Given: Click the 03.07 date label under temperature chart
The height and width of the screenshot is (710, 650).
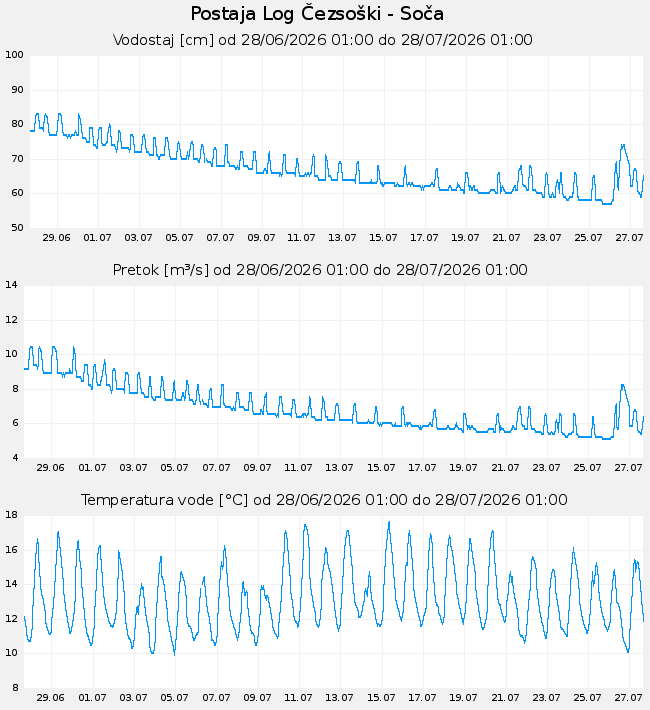Looking at the screenshot, I should click(133, 698).
